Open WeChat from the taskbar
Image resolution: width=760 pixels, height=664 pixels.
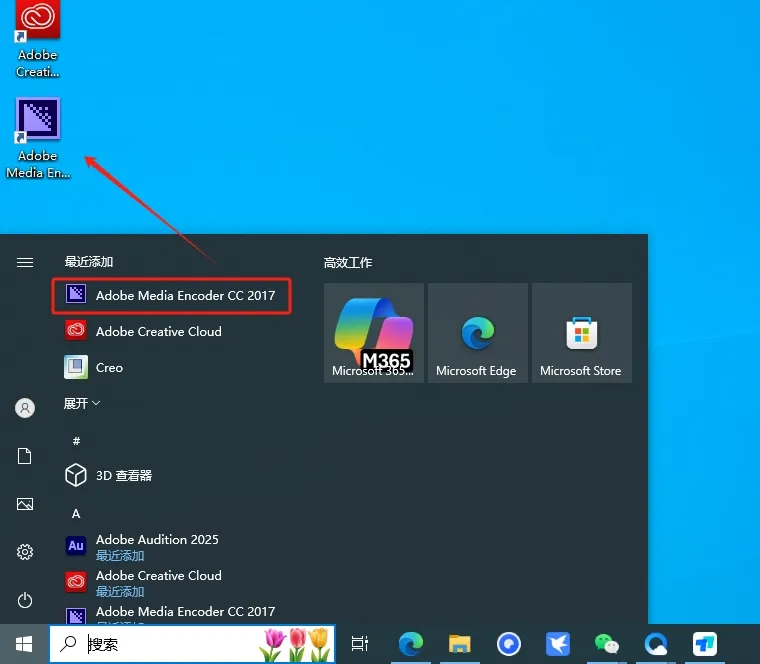[606, 644]
